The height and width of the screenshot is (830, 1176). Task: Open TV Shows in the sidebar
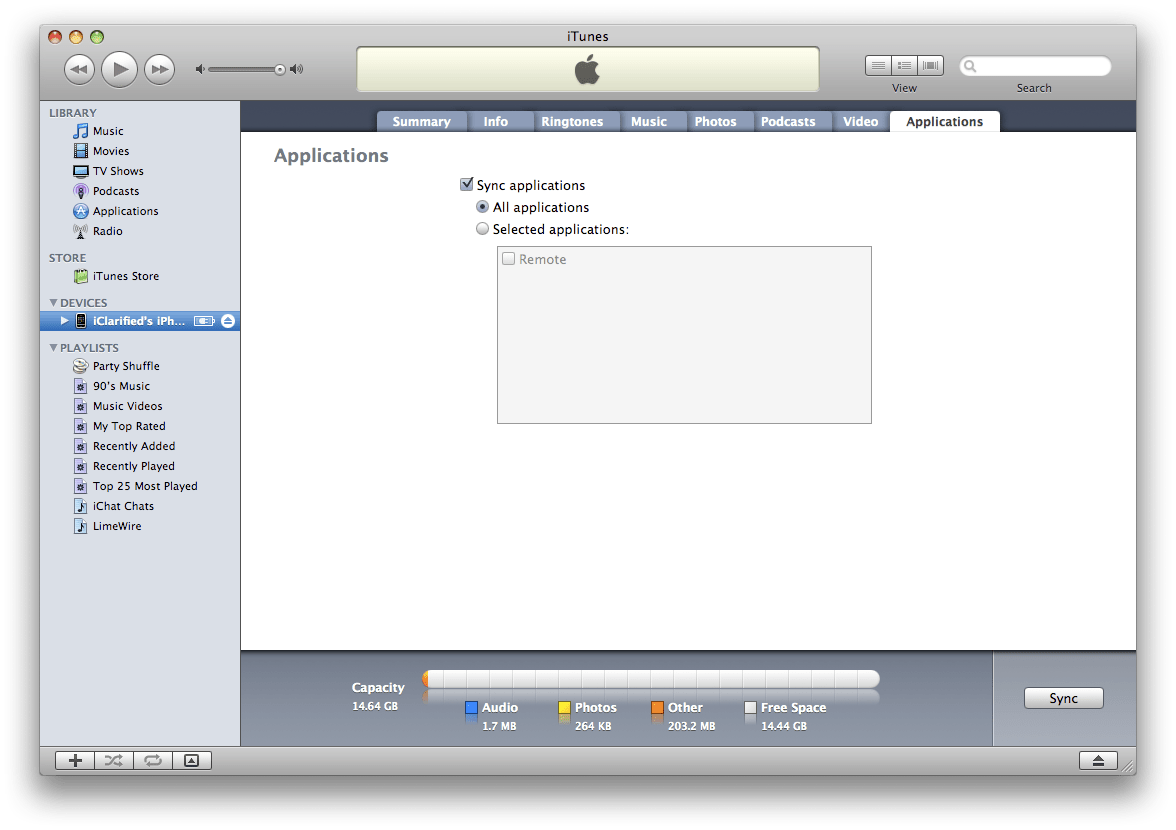[118, 171]
